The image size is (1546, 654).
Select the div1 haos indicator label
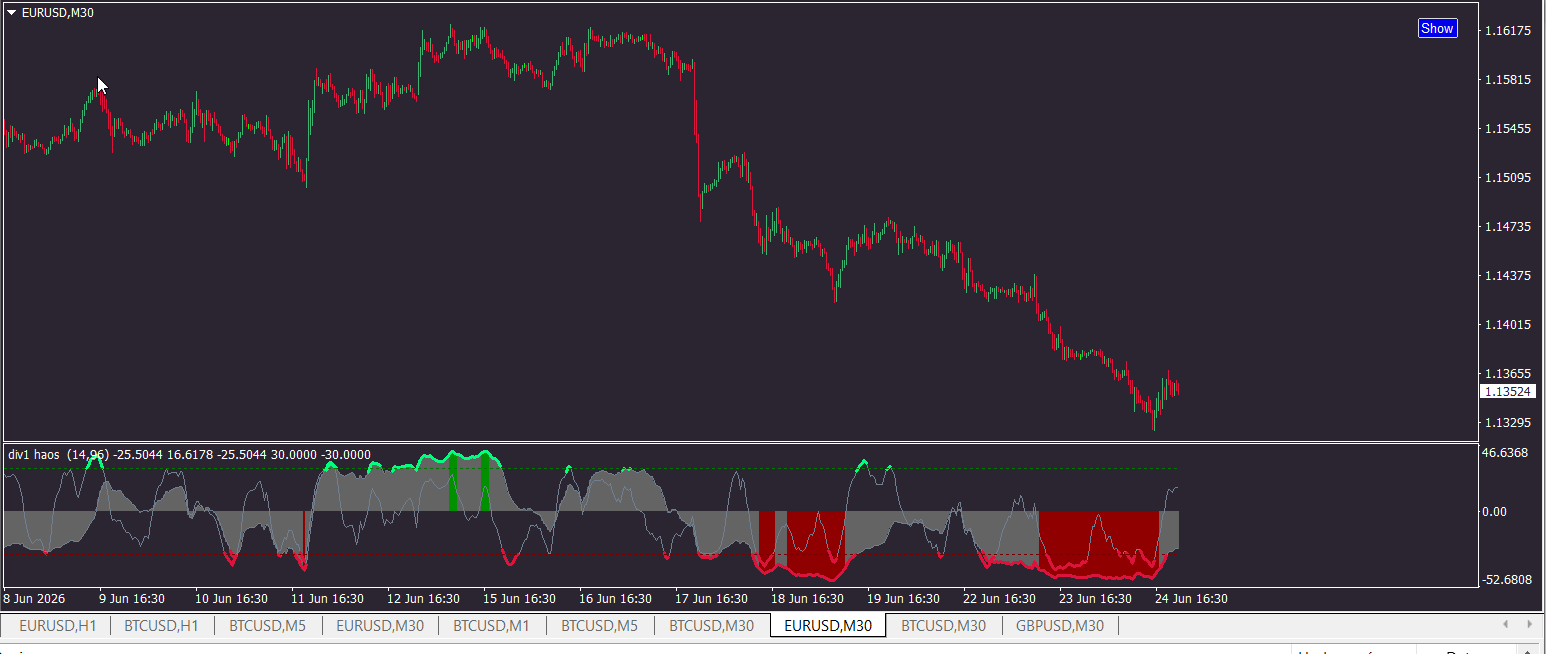(35, 454)
